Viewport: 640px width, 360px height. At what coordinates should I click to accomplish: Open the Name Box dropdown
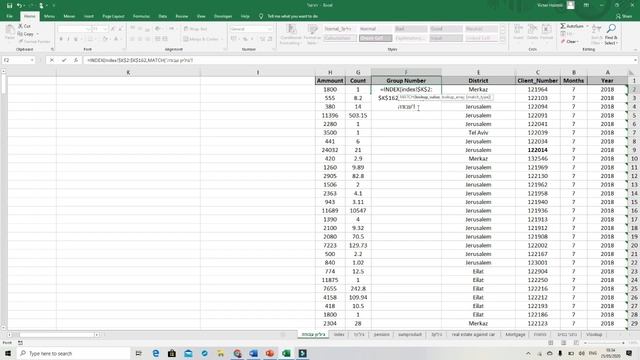(32, 60)
